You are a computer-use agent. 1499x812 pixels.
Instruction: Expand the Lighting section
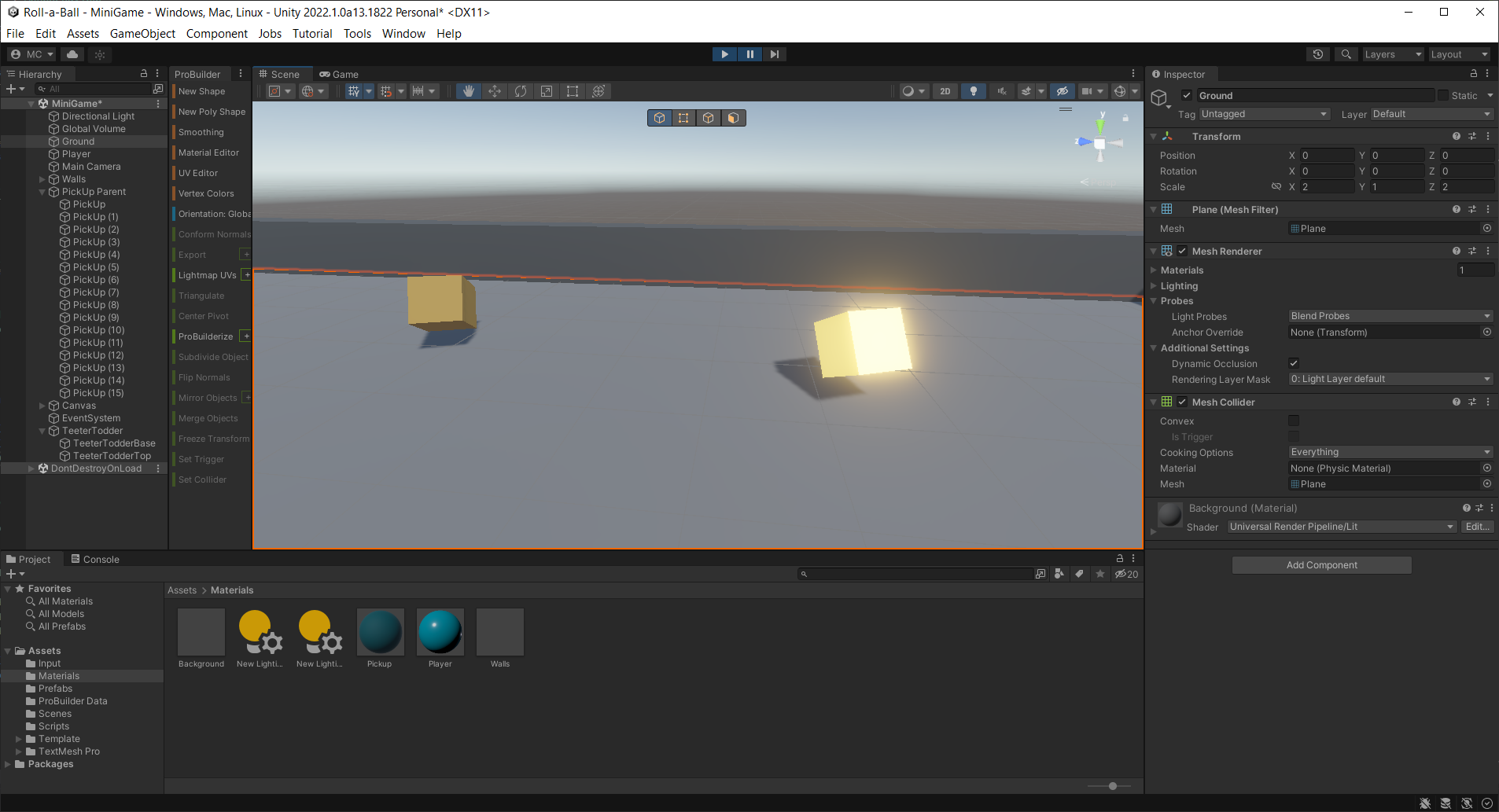coord(1154,286)
